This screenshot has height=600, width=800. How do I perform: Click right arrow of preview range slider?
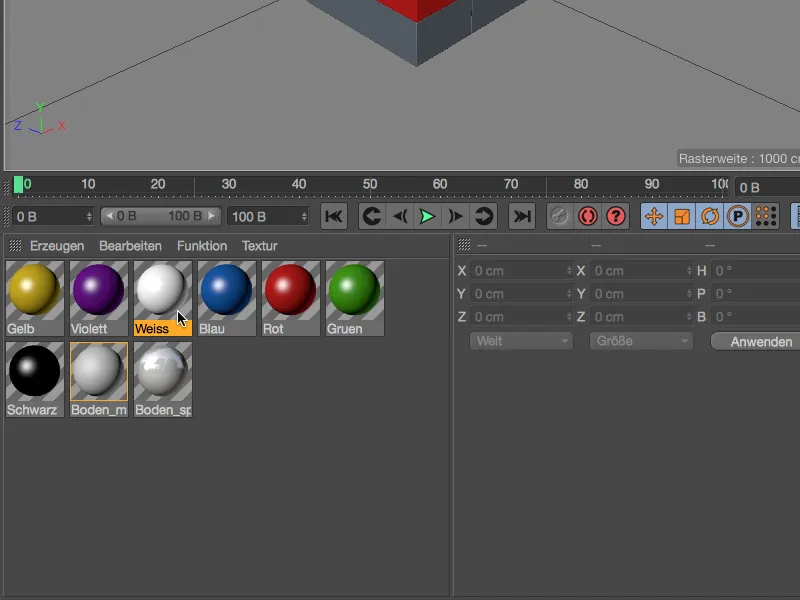pyautogui.click(x=211, y=216)
